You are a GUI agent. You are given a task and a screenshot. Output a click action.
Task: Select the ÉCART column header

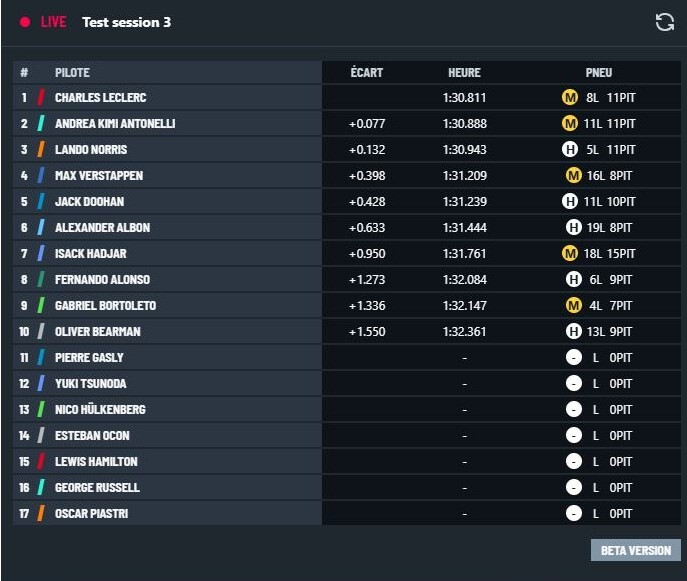pyautogui.click(x=367, y=72)
